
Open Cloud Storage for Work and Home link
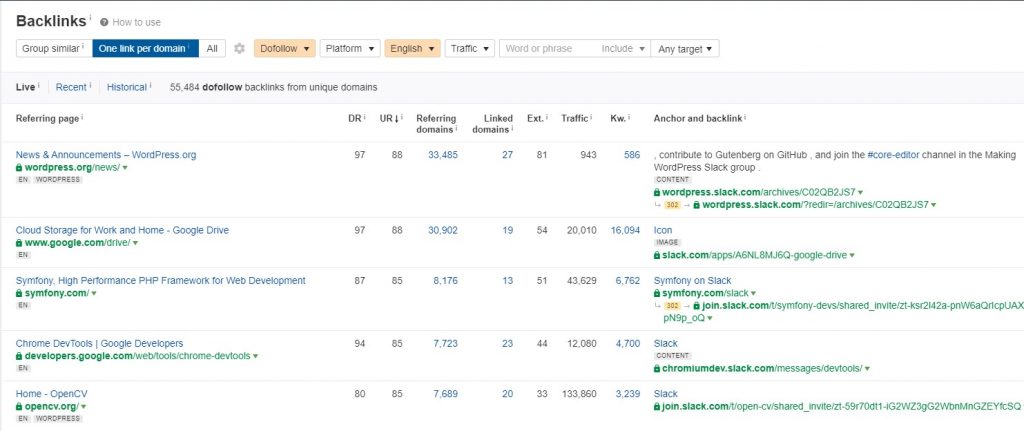point(122,230)
